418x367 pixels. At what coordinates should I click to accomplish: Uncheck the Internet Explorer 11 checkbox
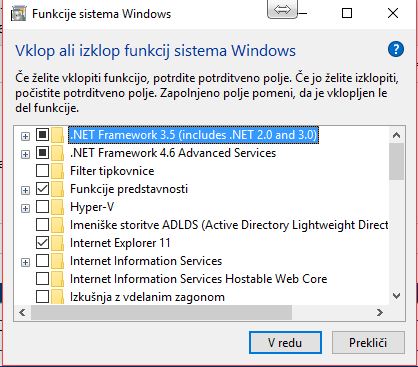(42, 243)
